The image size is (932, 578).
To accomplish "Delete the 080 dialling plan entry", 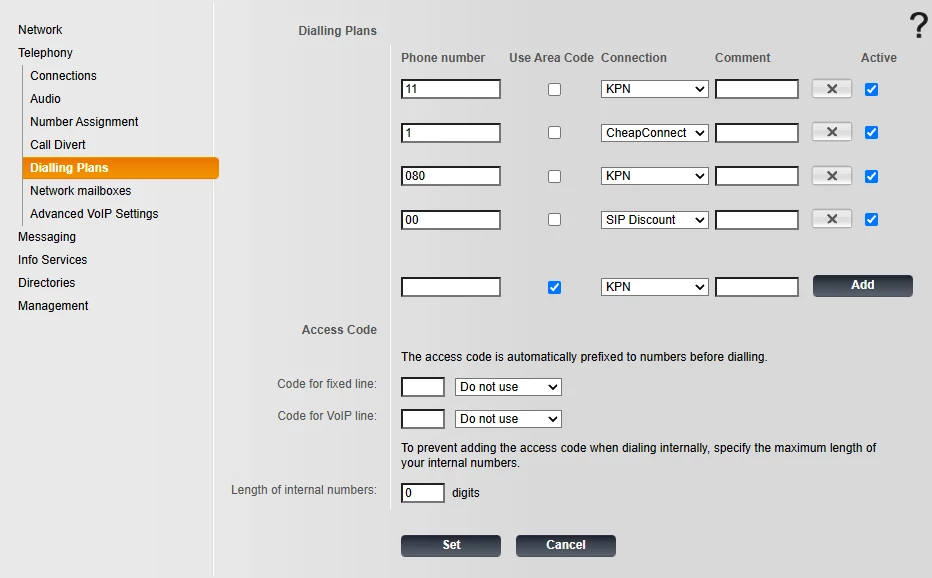I will pos(832,176).
